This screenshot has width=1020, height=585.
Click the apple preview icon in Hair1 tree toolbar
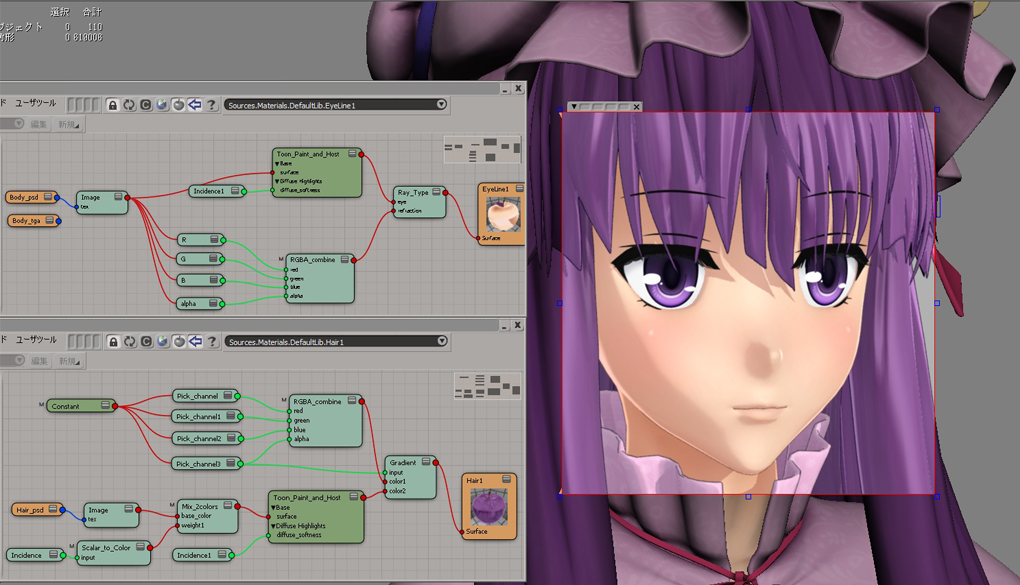click(179, 342)
